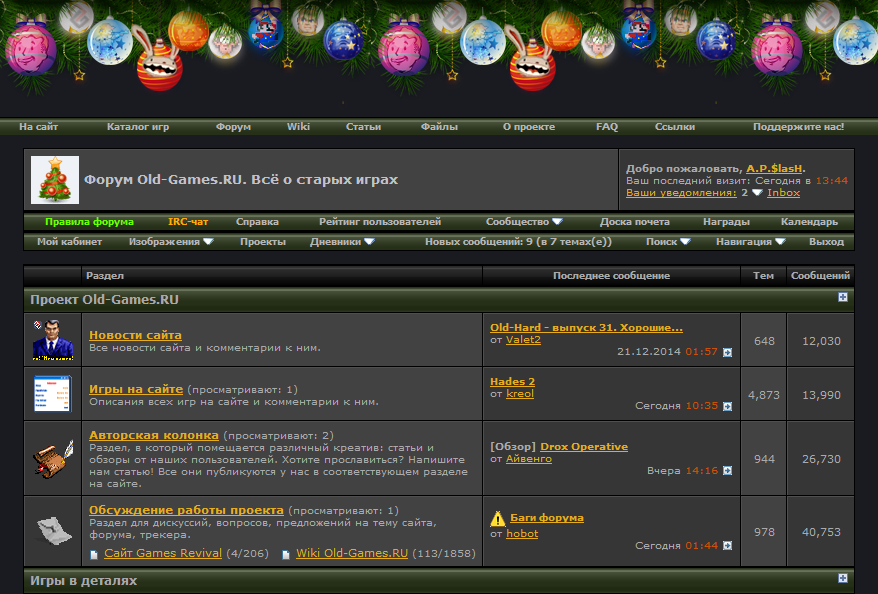Open Доска почета

point(634,222)
